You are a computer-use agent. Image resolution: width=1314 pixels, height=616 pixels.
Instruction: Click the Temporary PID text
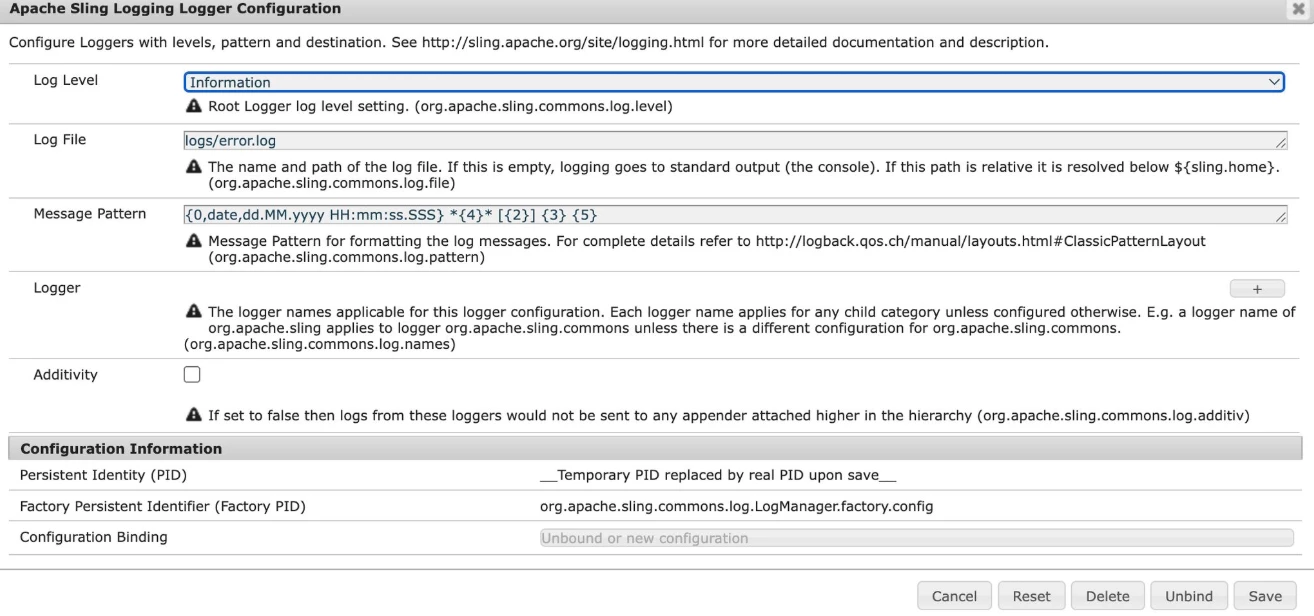click(718, 475)
